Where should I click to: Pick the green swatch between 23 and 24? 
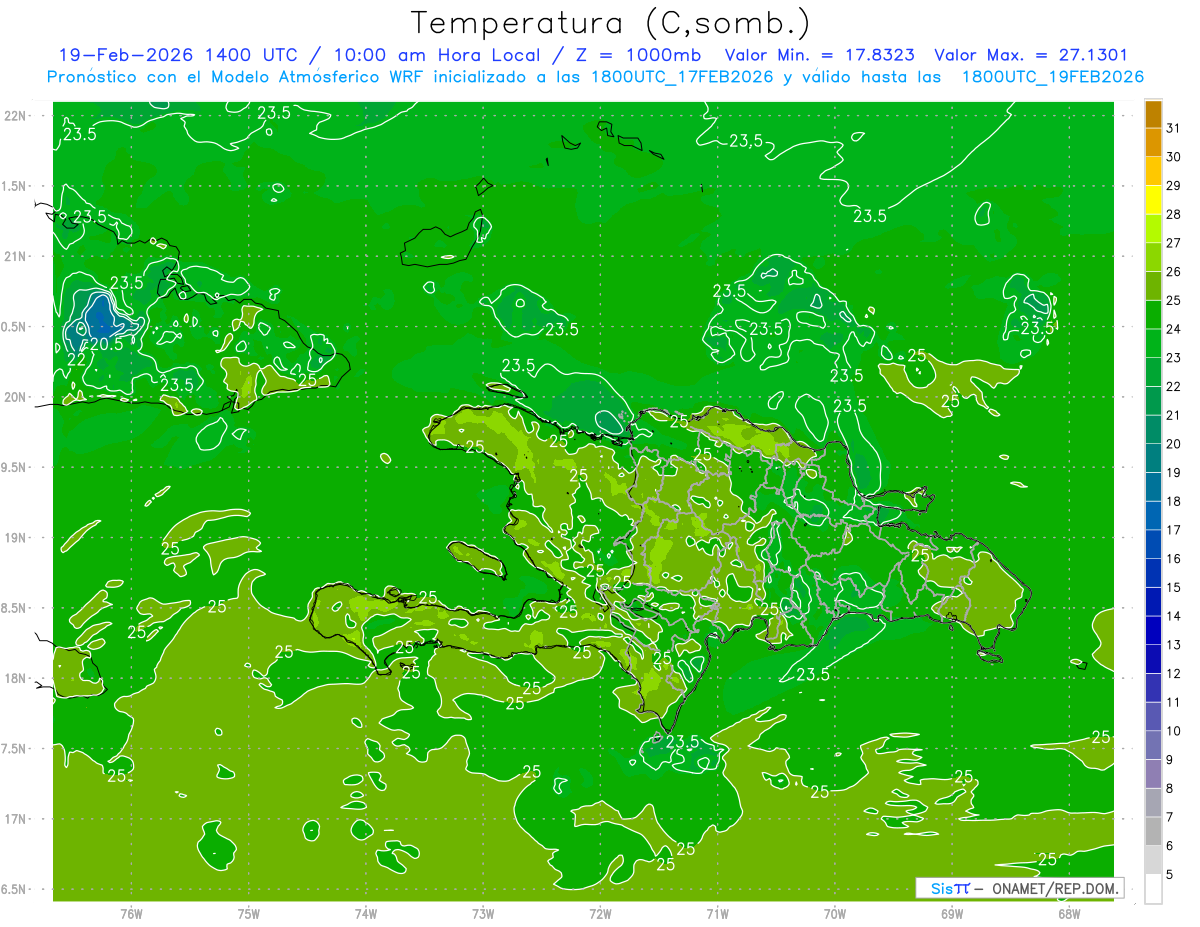1153,343
